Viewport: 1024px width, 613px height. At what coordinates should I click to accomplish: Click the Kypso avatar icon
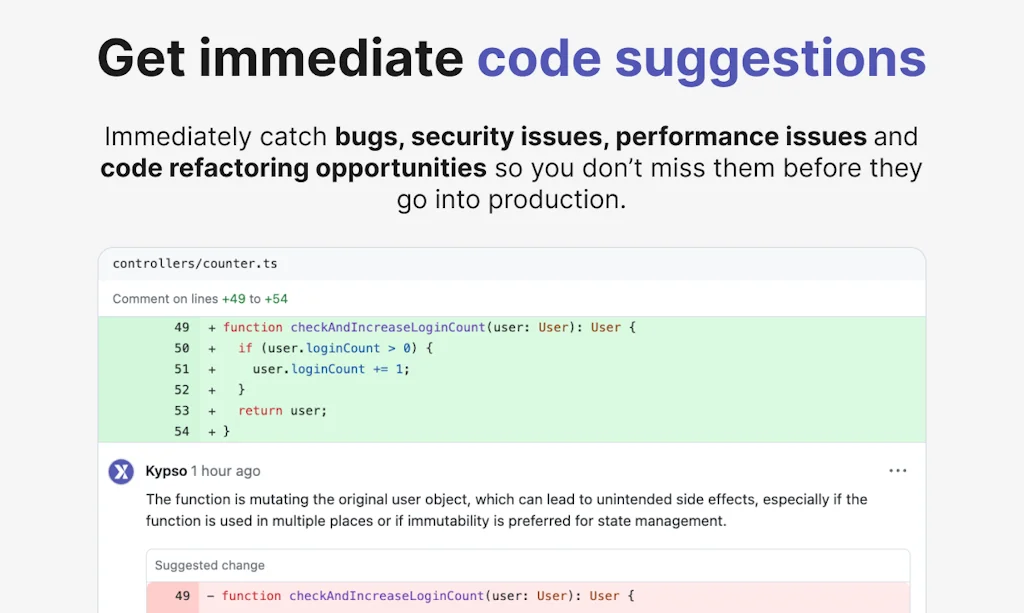click(121, 471)
